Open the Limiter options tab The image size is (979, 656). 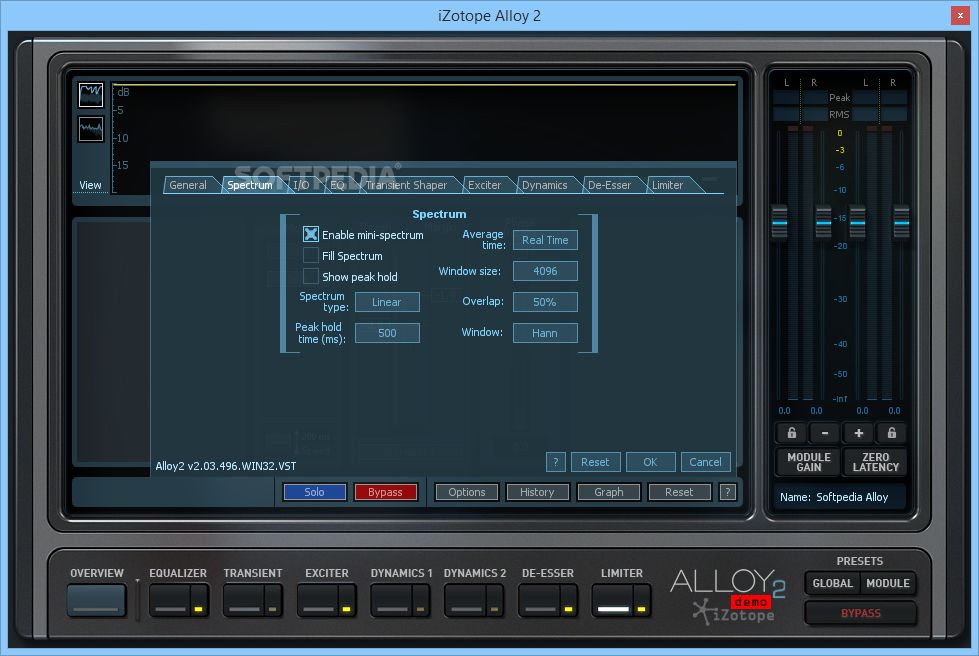tap(667, 185)
